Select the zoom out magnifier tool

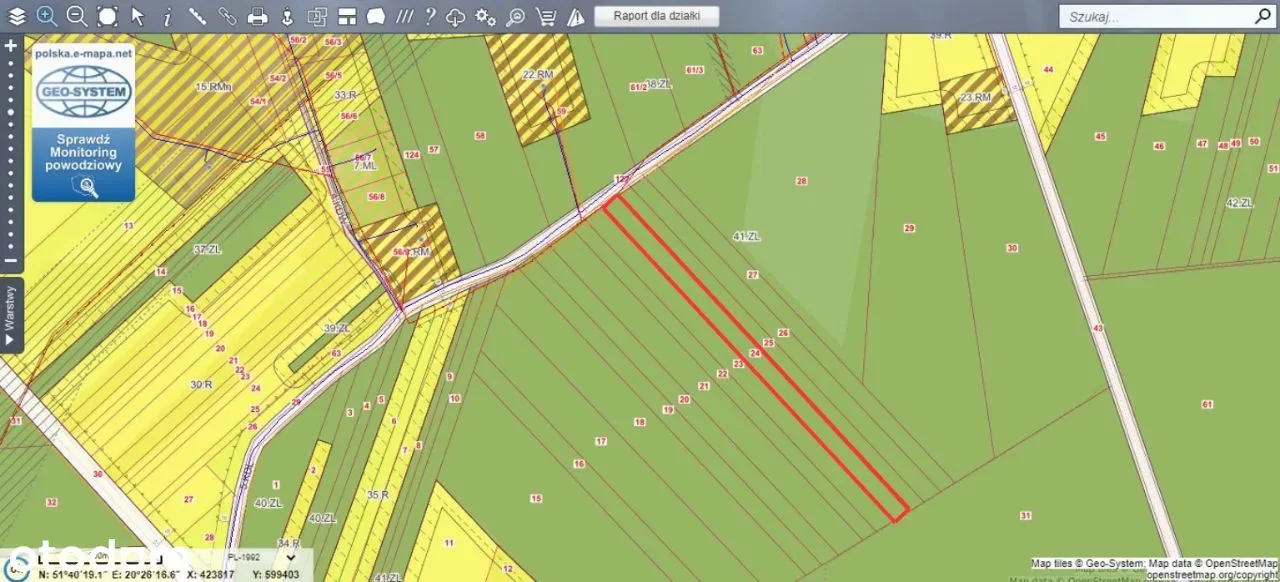point(77,16)
